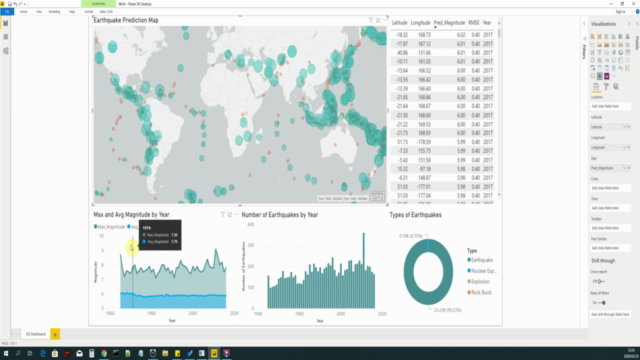
Task: Toggle Explosion in the Type legend
Action: point(478,282)
